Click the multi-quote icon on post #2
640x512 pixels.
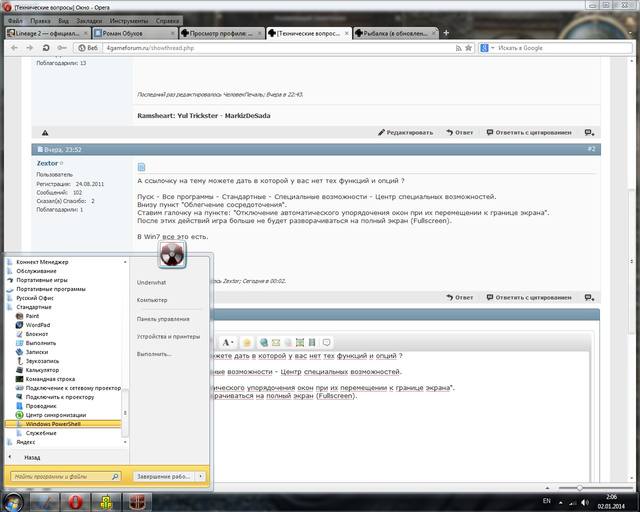point(589,298)
